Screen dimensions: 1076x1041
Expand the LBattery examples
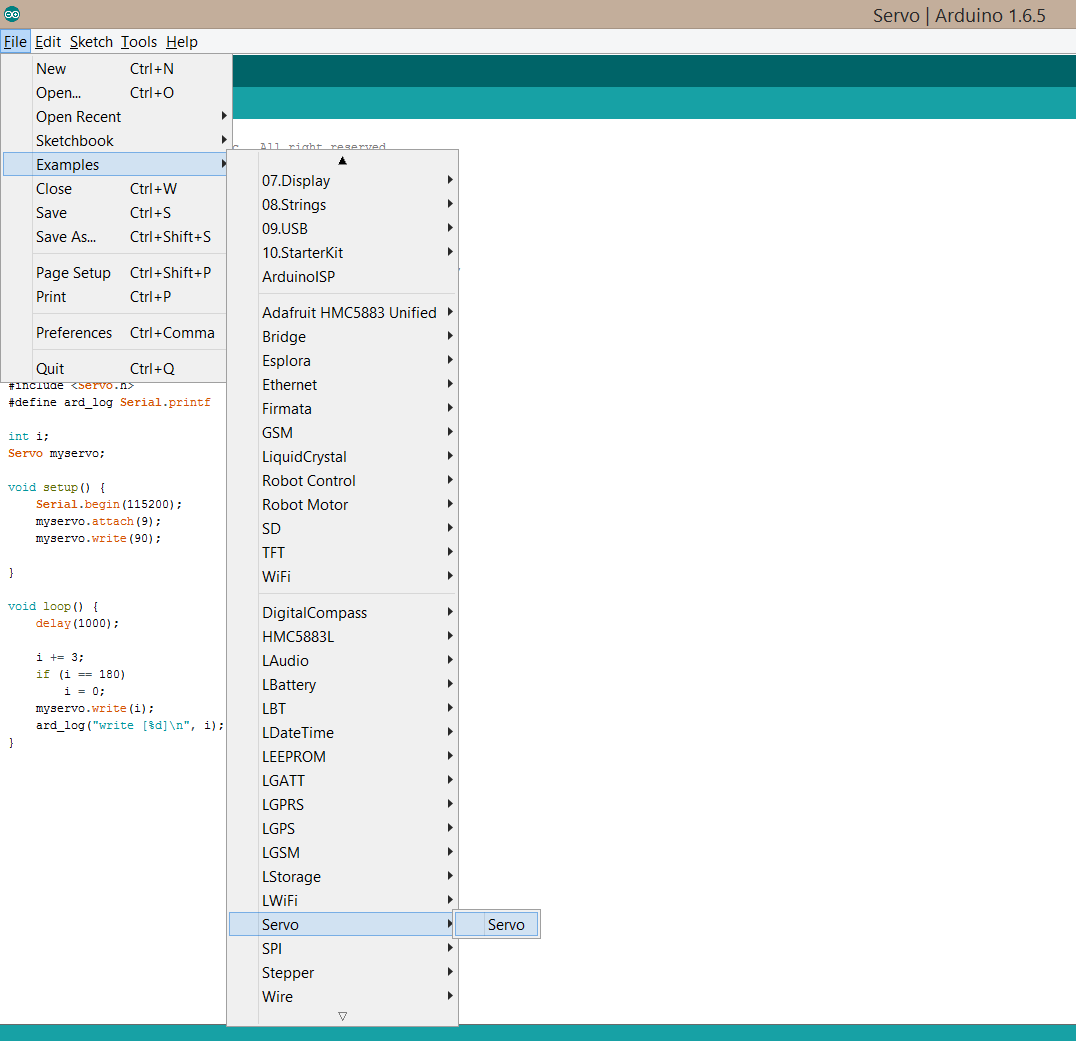[342, 685]
